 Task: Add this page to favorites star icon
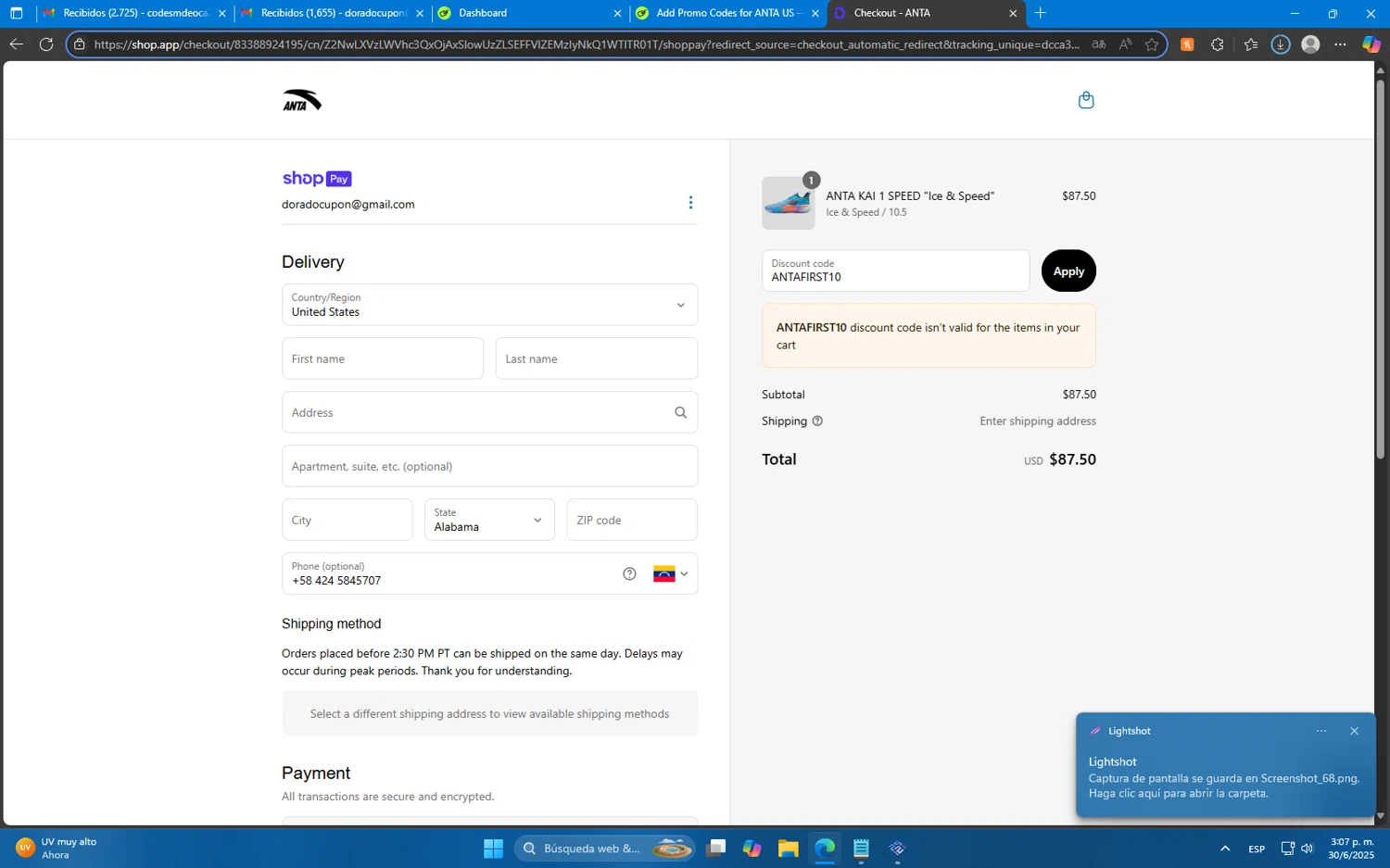(1151, 44)
